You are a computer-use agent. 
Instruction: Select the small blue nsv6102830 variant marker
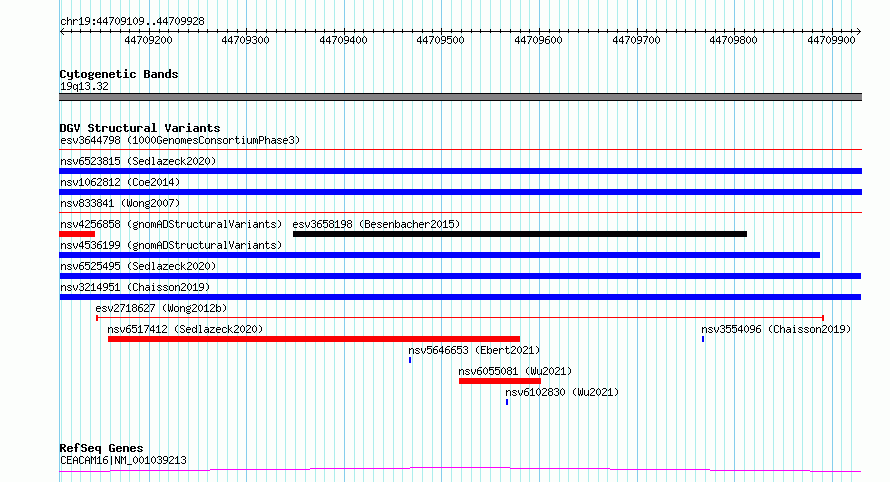point(507,402)
